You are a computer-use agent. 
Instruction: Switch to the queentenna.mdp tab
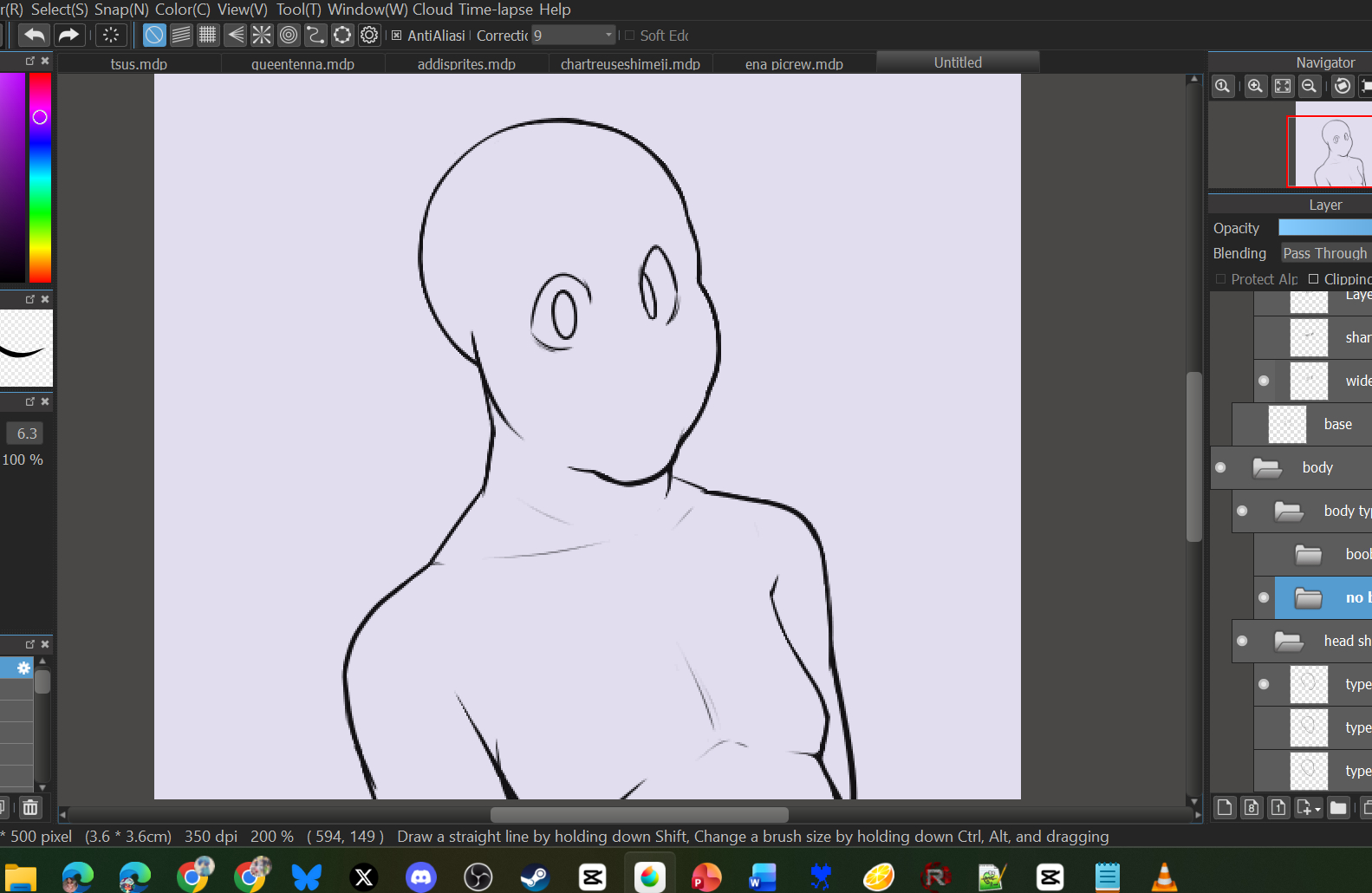pos(302,64)
